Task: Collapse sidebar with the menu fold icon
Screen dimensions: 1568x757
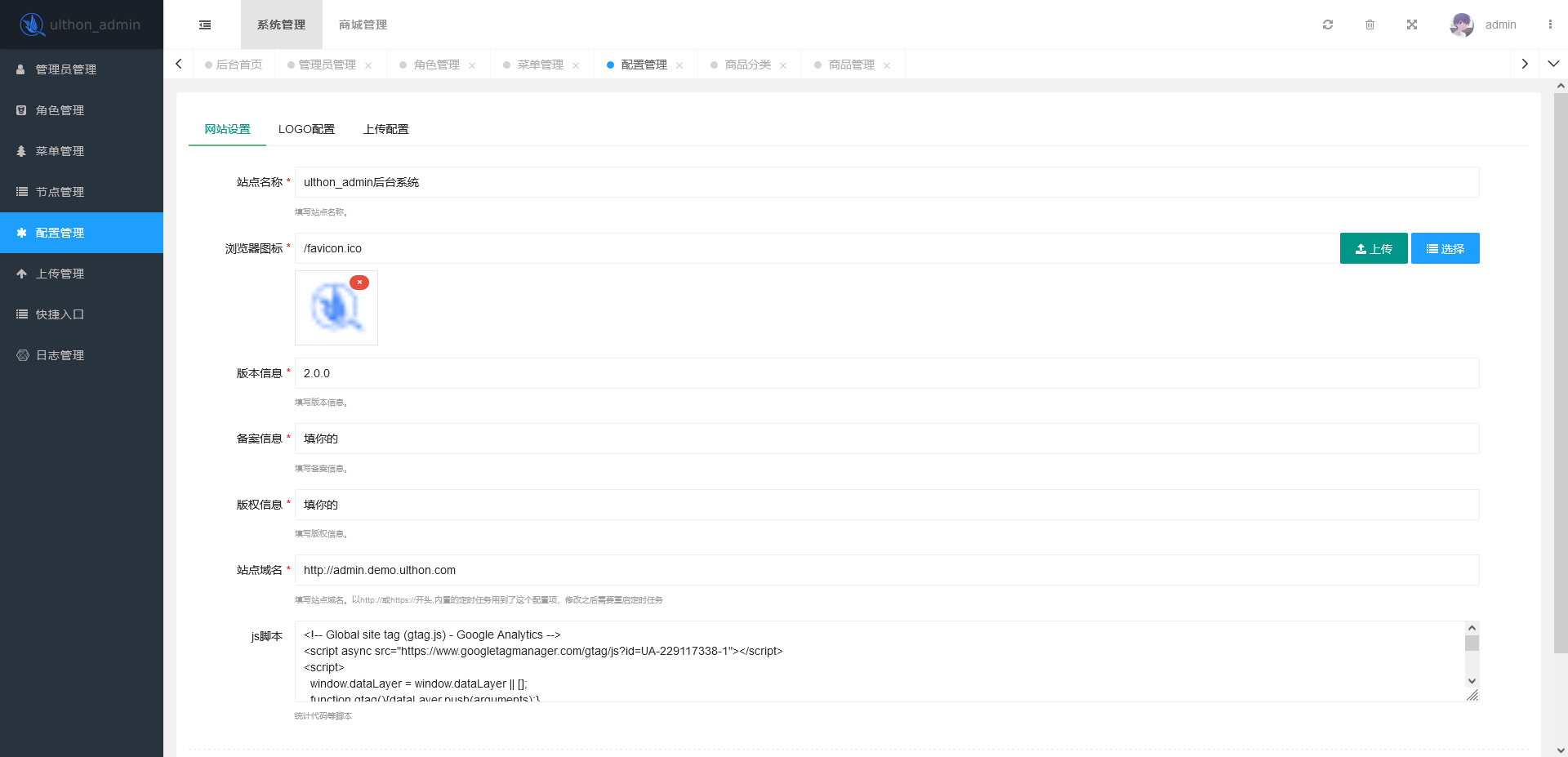Action: click(205, 24)
